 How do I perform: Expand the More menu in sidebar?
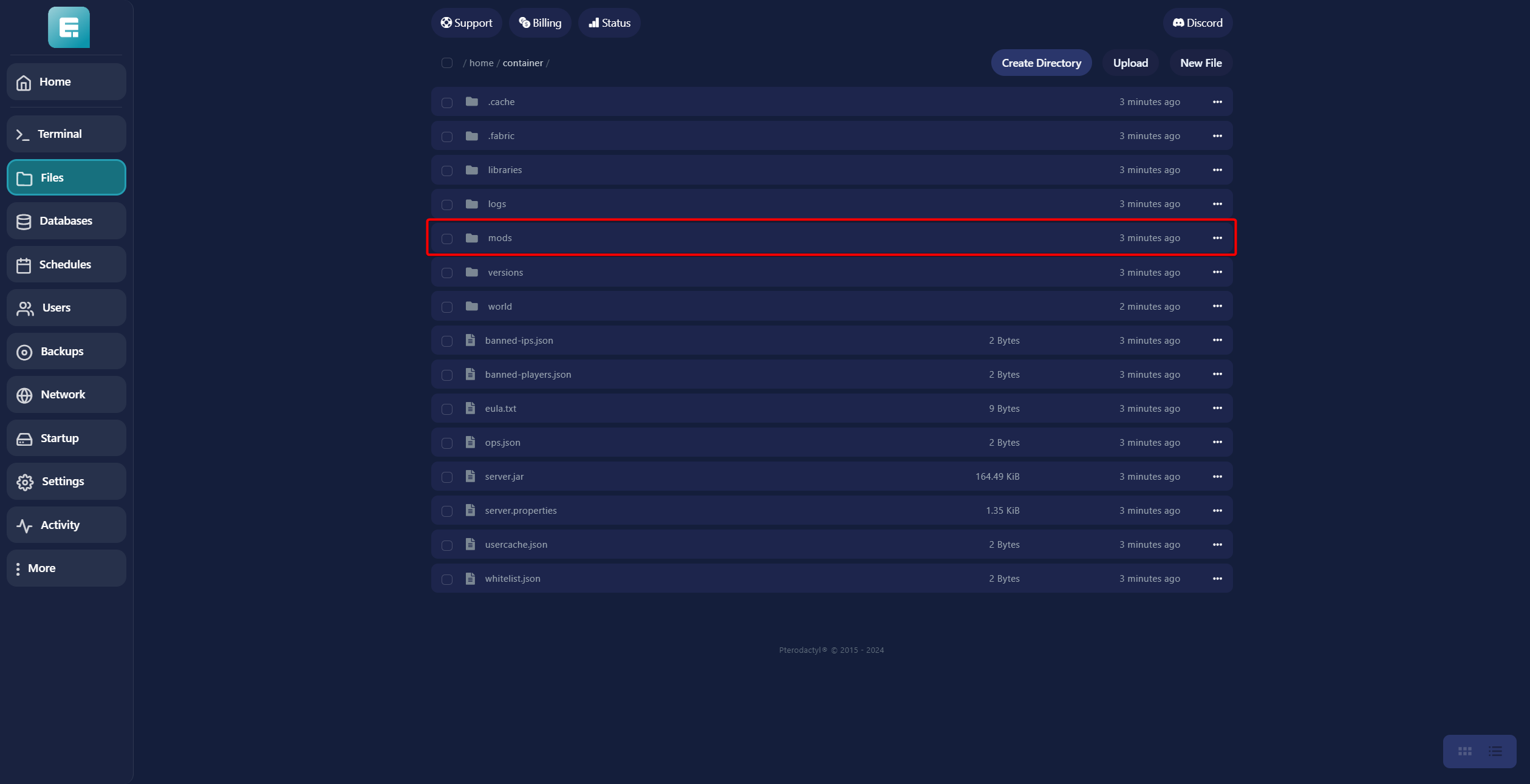pos(66,568)
